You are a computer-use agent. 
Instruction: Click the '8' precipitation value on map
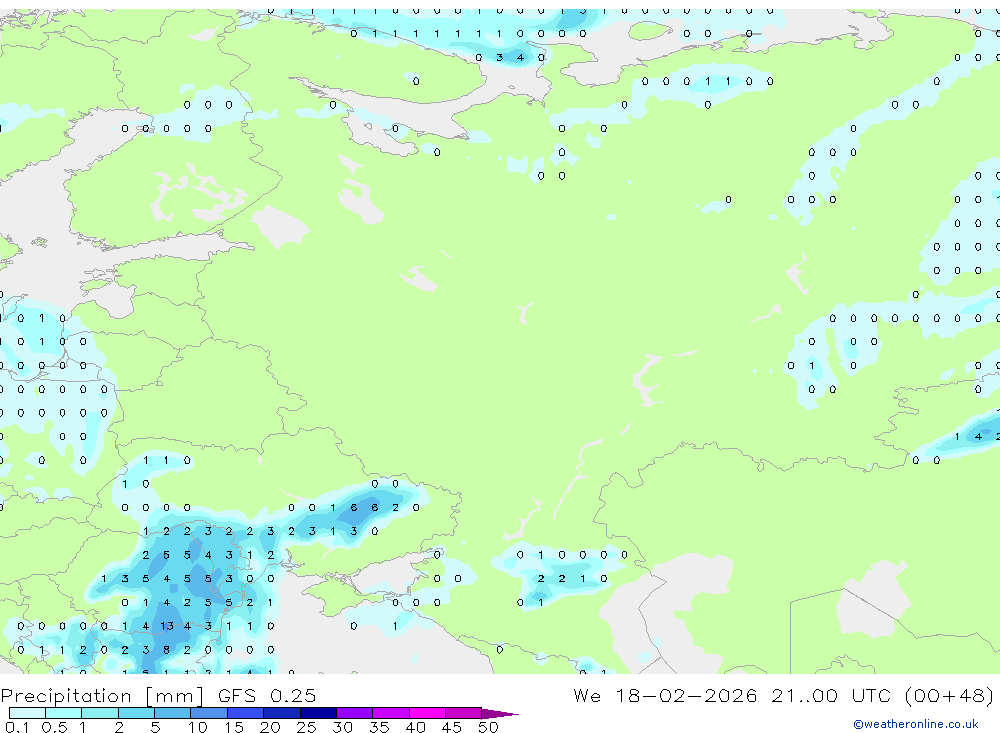tap(166, 649)
